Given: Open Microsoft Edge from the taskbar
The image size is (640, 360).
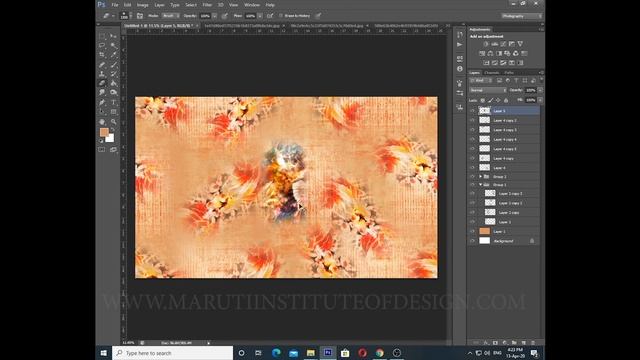Looking at the screenshot, I should 276,353.
